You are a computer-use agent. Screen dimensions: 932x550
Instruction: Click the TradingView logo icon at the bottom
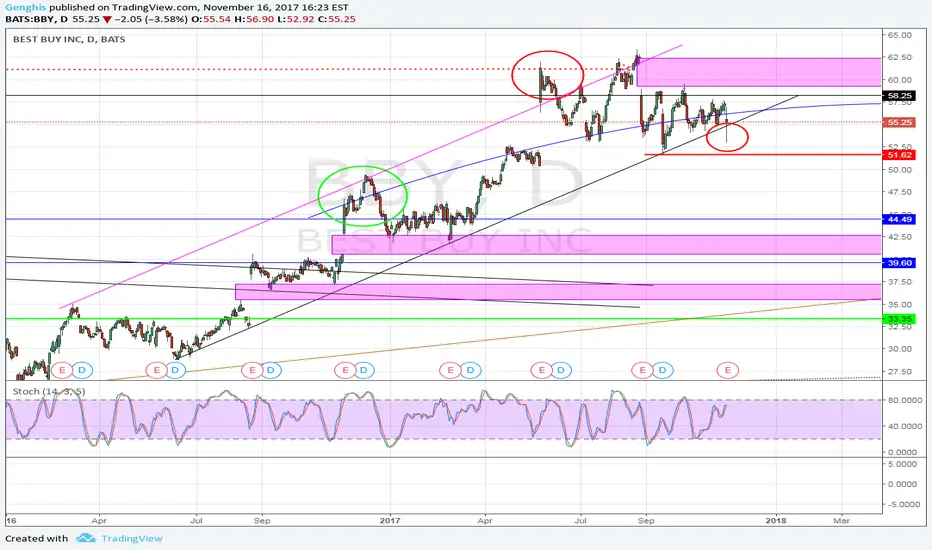[x=86, y=538]
